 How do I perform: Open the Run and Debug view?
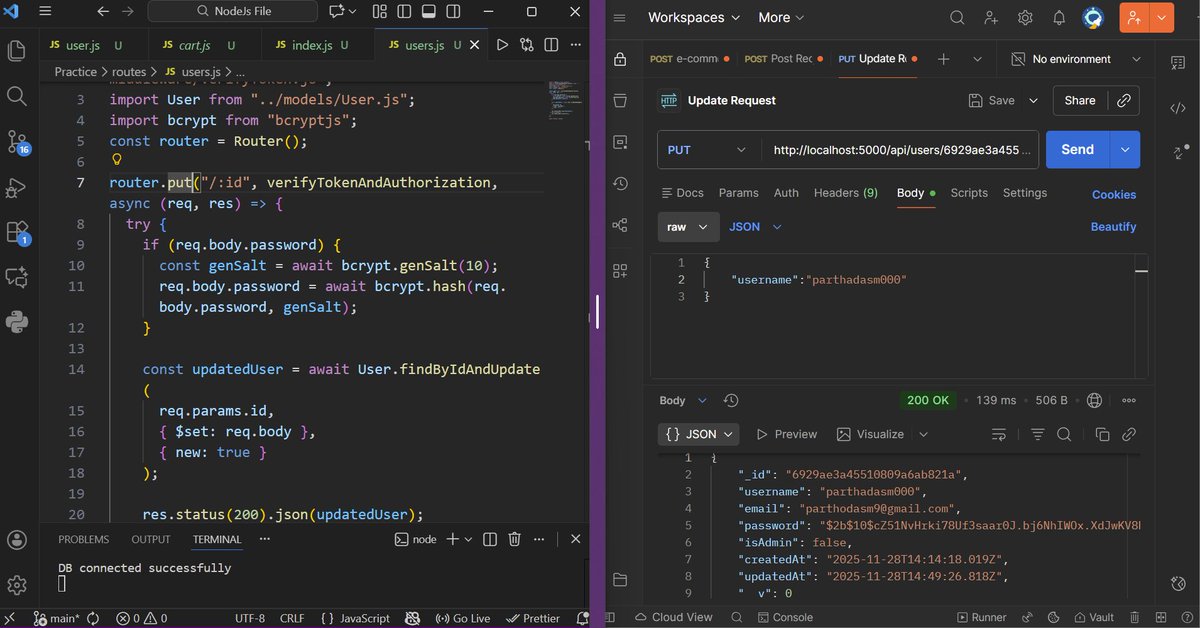pos(16,187)
